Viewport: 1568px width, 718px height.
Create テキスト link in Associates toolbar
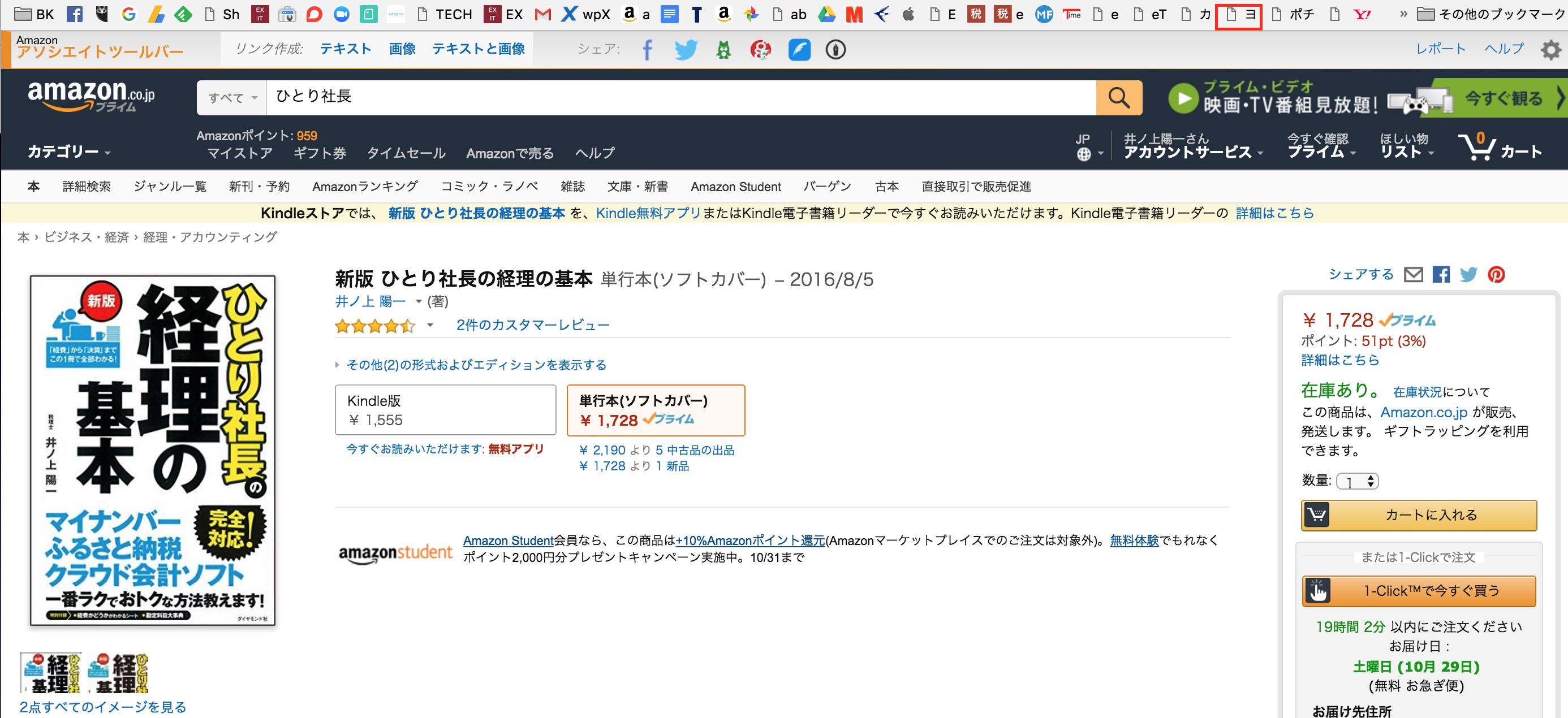tap(345, 49)
